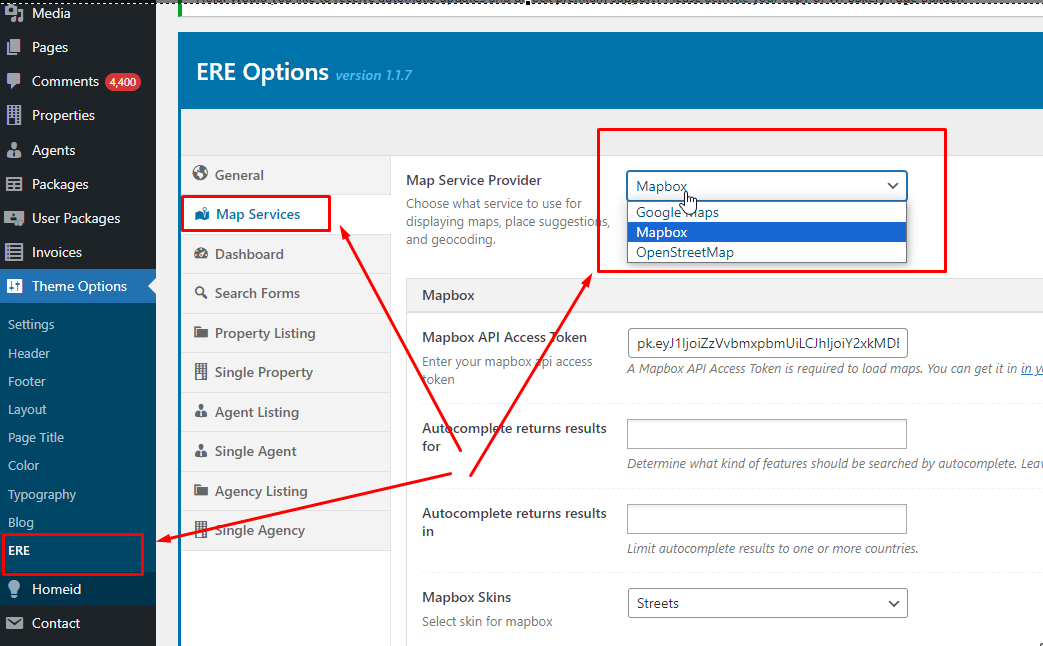Open Theme Options Settings submenu

click(31, 325)
